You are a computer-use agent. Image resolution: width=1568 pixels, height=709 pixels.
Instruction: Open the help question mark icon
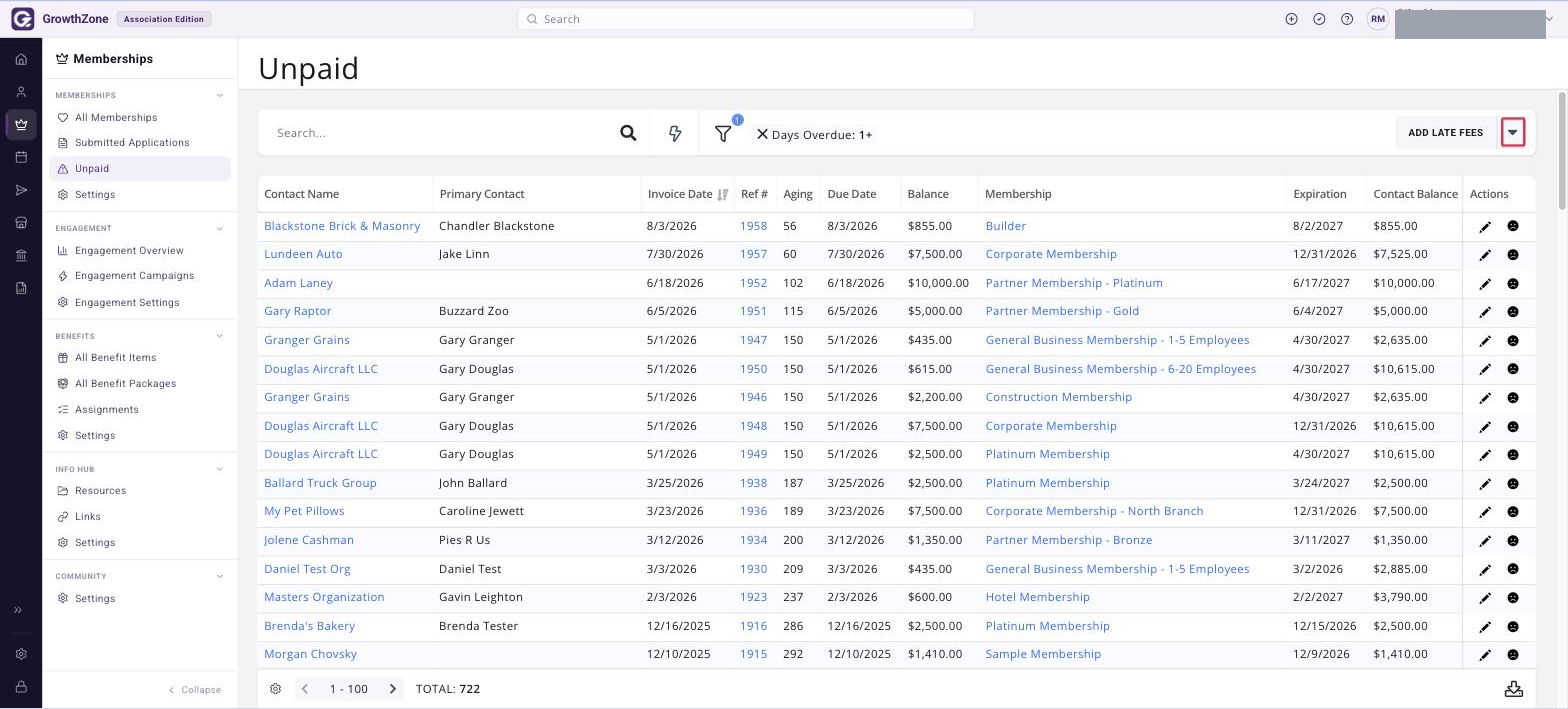(1347, 19)
